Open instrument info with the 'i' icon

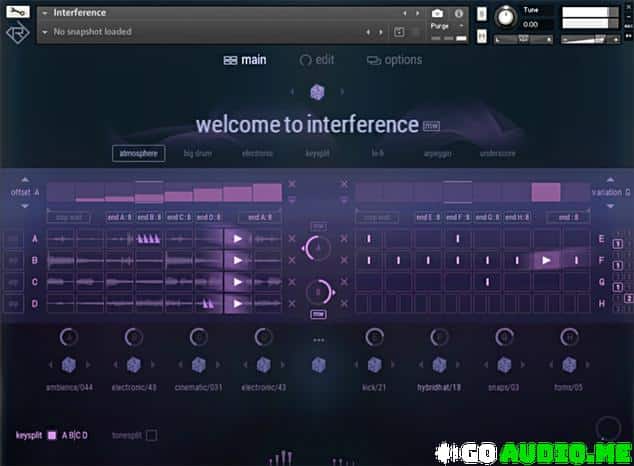459,13
